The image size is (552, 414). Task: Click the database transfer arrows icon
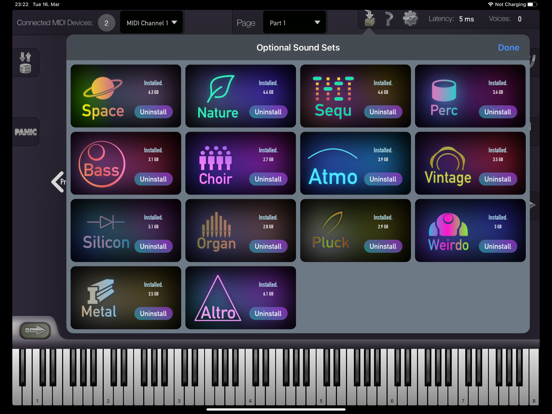(25, 62)
